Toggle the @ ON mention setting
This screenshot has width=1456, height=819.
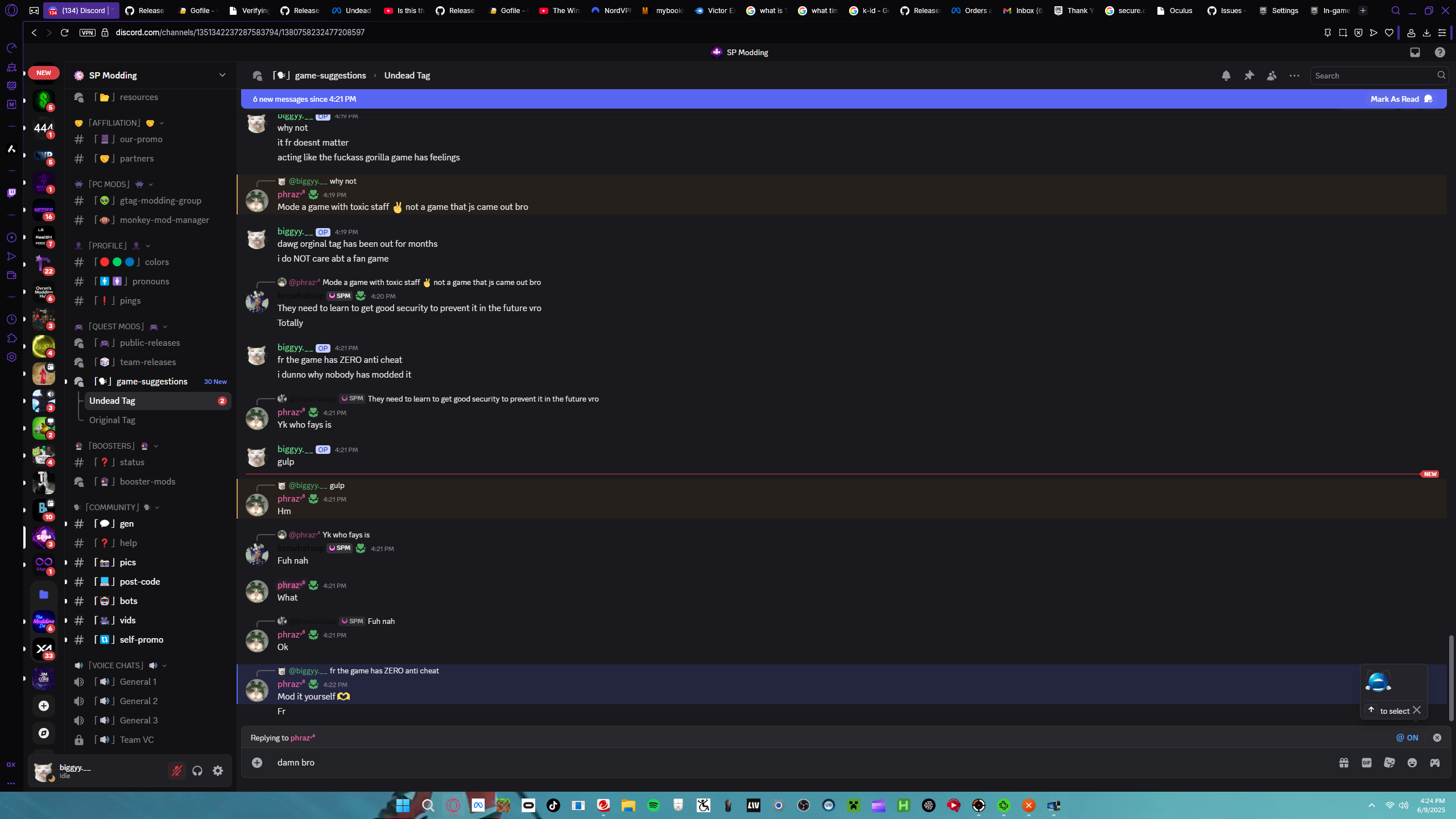[x=1407, y=738]
